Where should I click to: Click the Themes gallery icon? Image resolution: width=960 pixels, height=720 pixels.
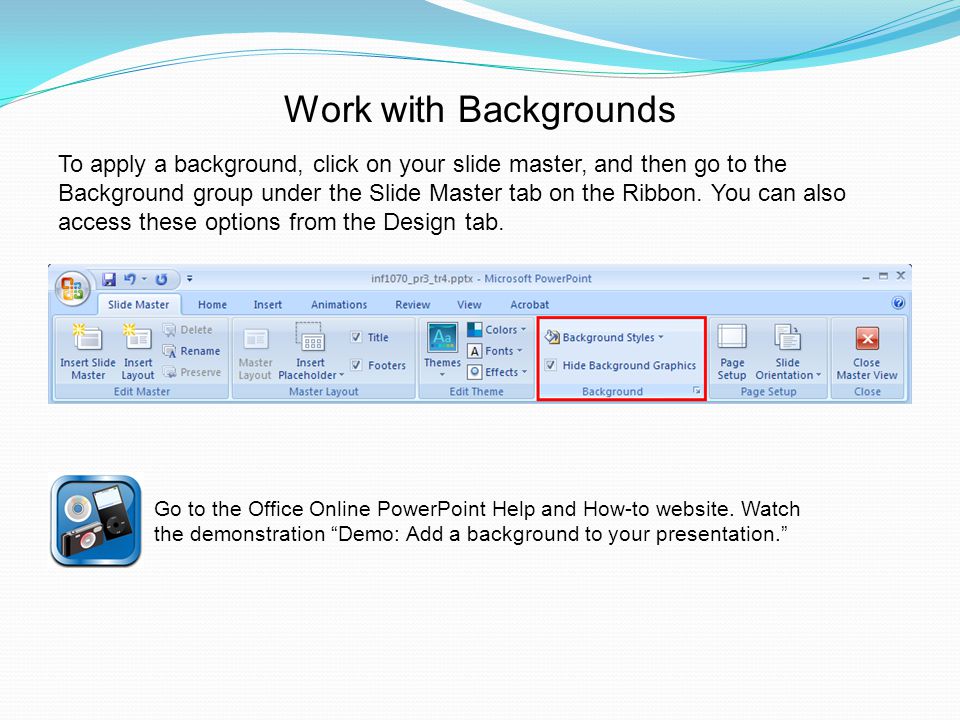coord(442,337)
